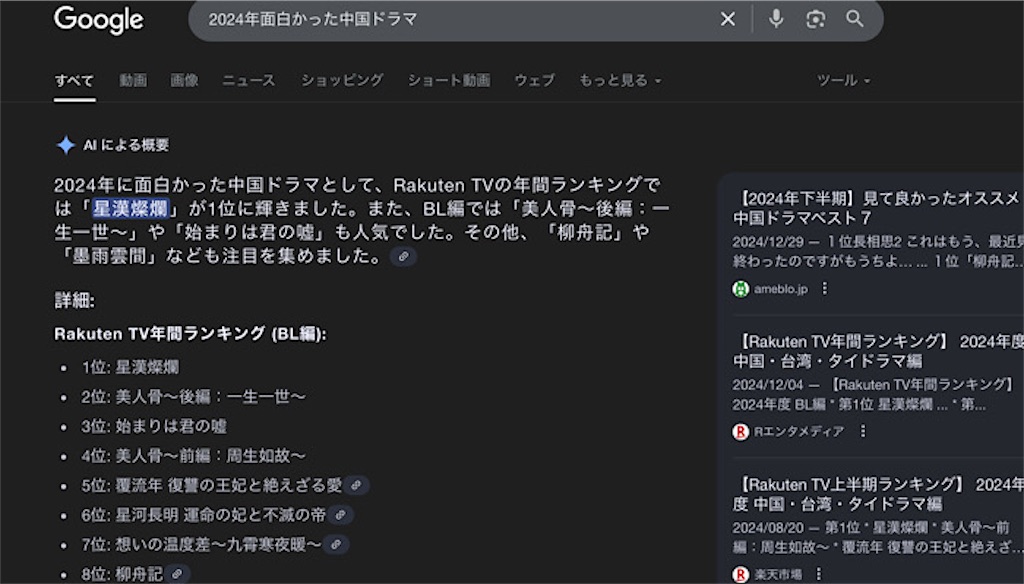1024x584 pixels.
Task: Click the 2024/12/04 date snippet
Action: click(x=767, y=385)
